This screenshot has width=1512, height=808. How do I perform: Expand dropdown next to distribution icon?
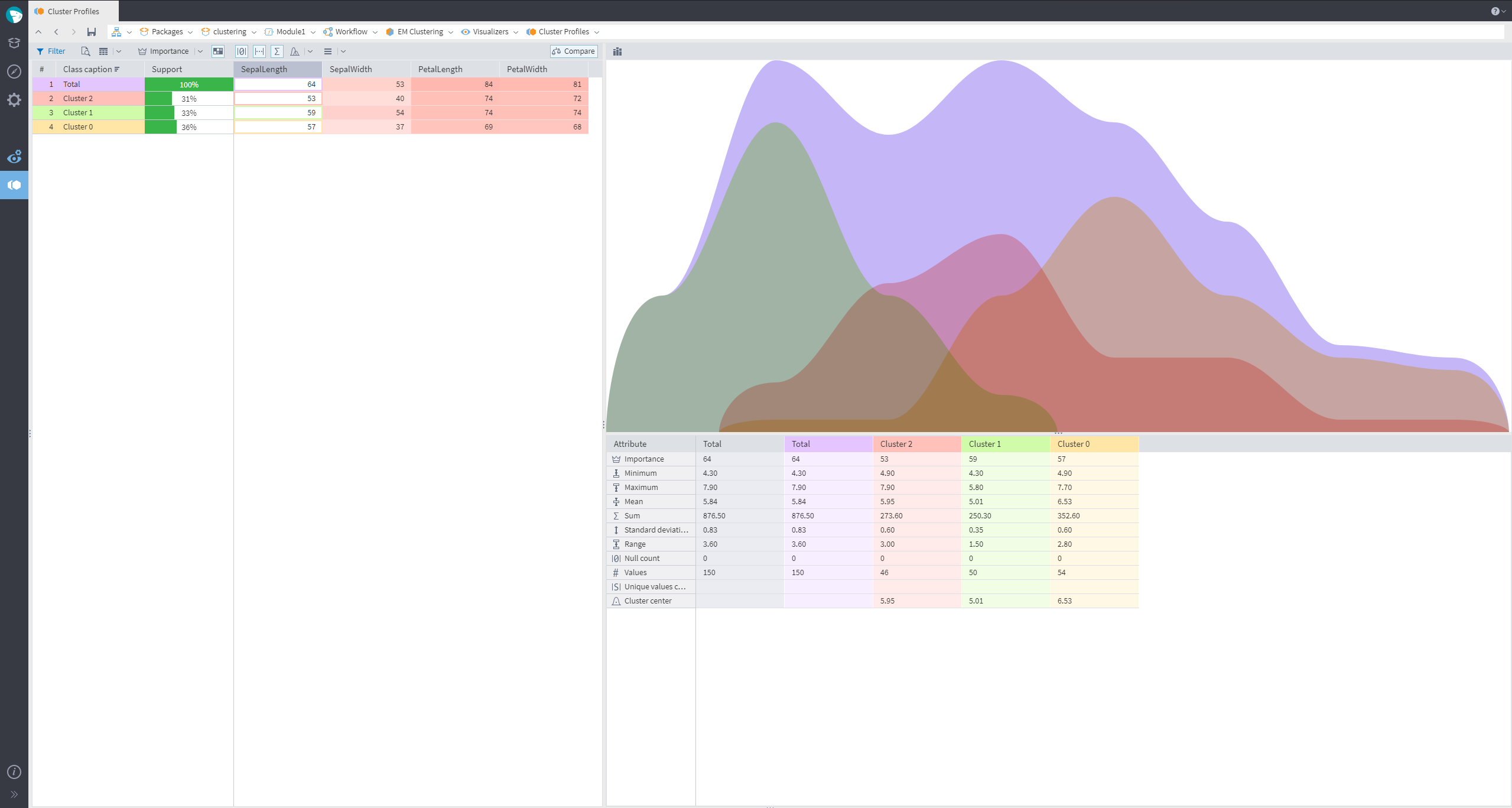click(x=310, y=51)
